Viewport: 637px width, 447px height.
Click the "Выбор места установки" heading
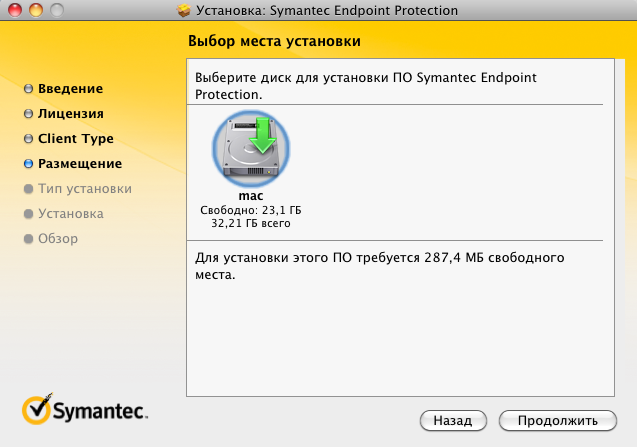click(273, 42)
